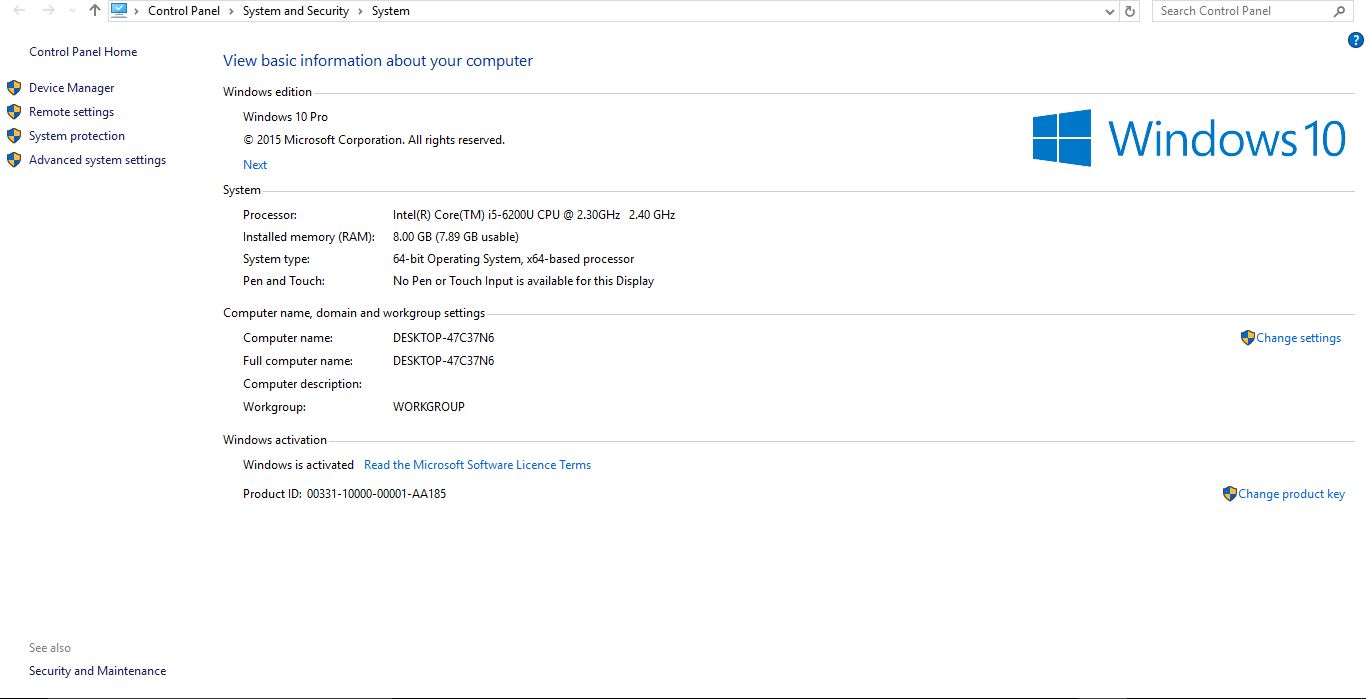1366x699 pixels.
Task: Click shield icon beside Change product key
Action: pyautogui.click(x=1229, y=494)
